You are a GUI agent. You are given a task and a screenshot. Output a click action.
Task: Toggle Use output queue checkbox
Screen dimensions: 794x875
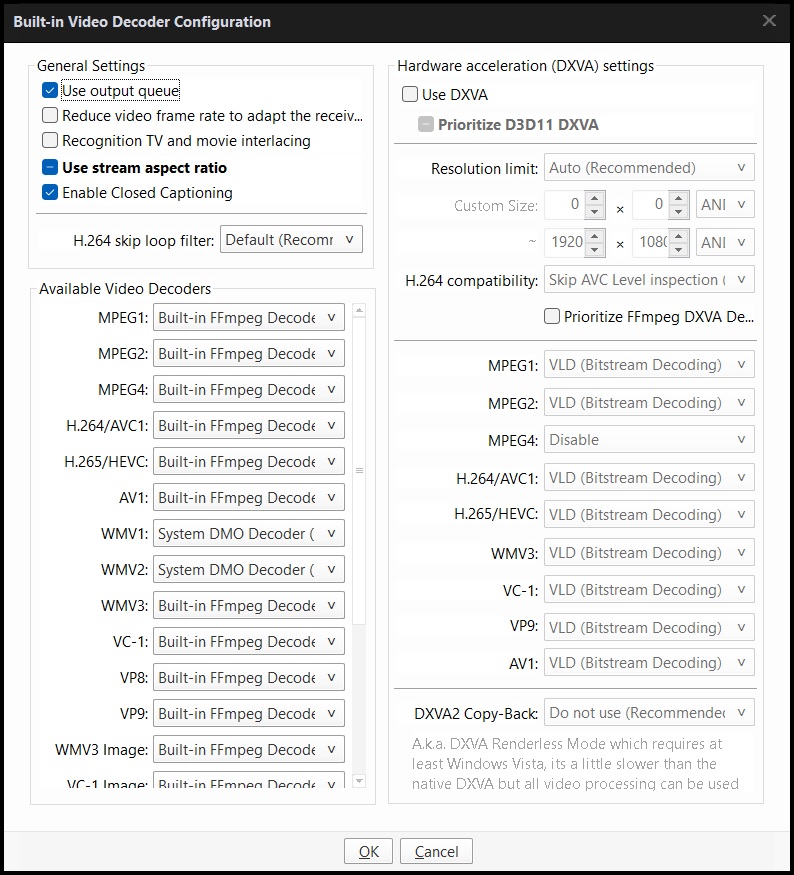pos(50,91)
